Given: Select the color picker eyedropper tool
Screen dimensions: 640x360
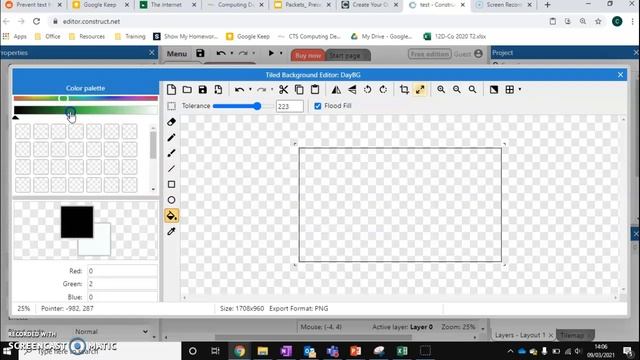Looking at the screenshot, I should tap(171, 231).
